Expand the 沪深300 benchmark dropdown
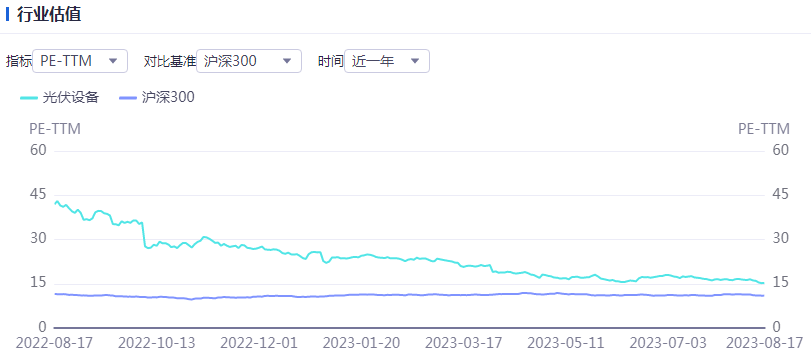Viewport: 811px width, 360px height. click(249, 61)
